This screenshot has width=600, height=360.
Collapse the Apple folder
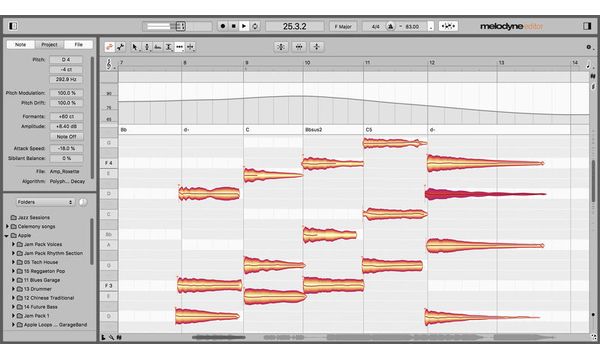7,236
